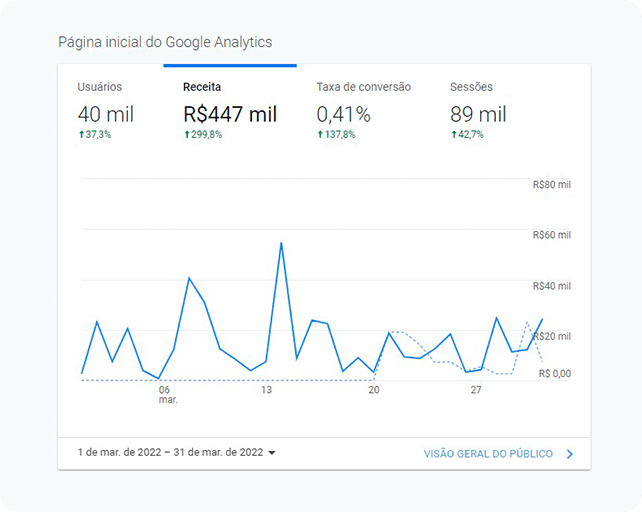This screenshot has height=512, width=642.
Task: Click the 1 de mar. de 2022 – 31 de mar. de 2022 text
Action: pos(170,452)
